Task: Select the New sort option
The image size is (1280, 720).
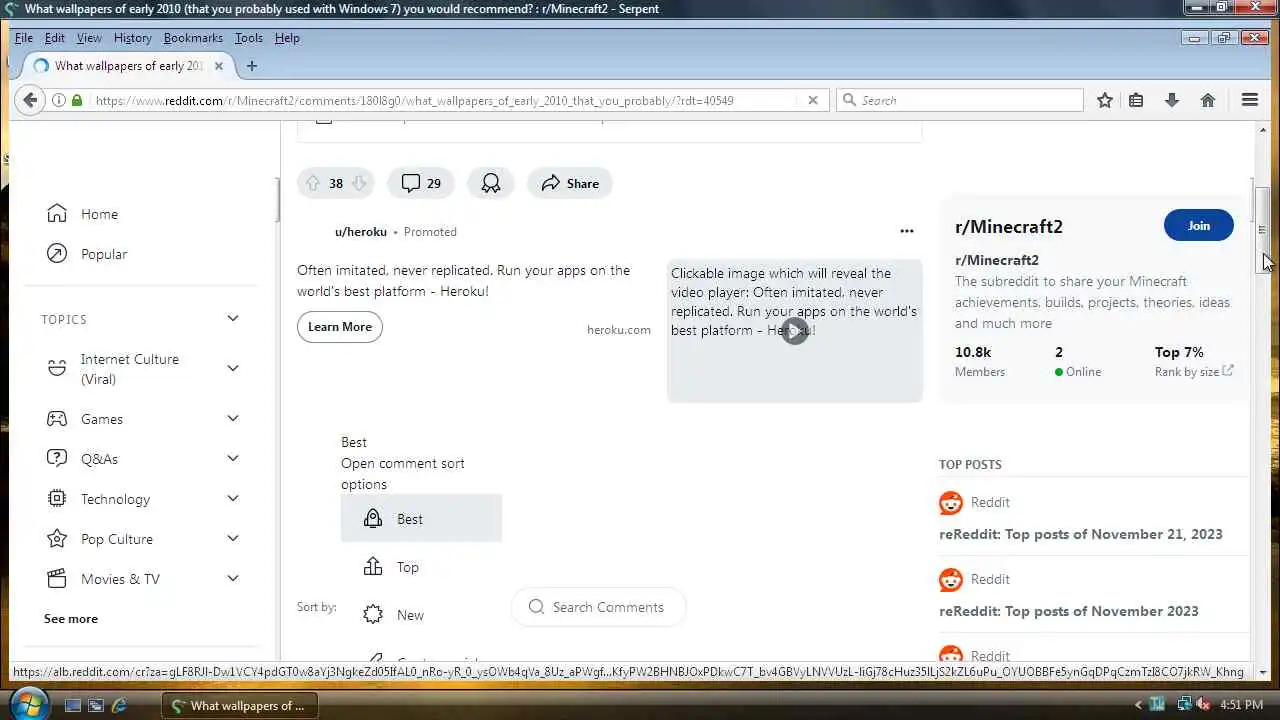Action: [x=421, y=615]
